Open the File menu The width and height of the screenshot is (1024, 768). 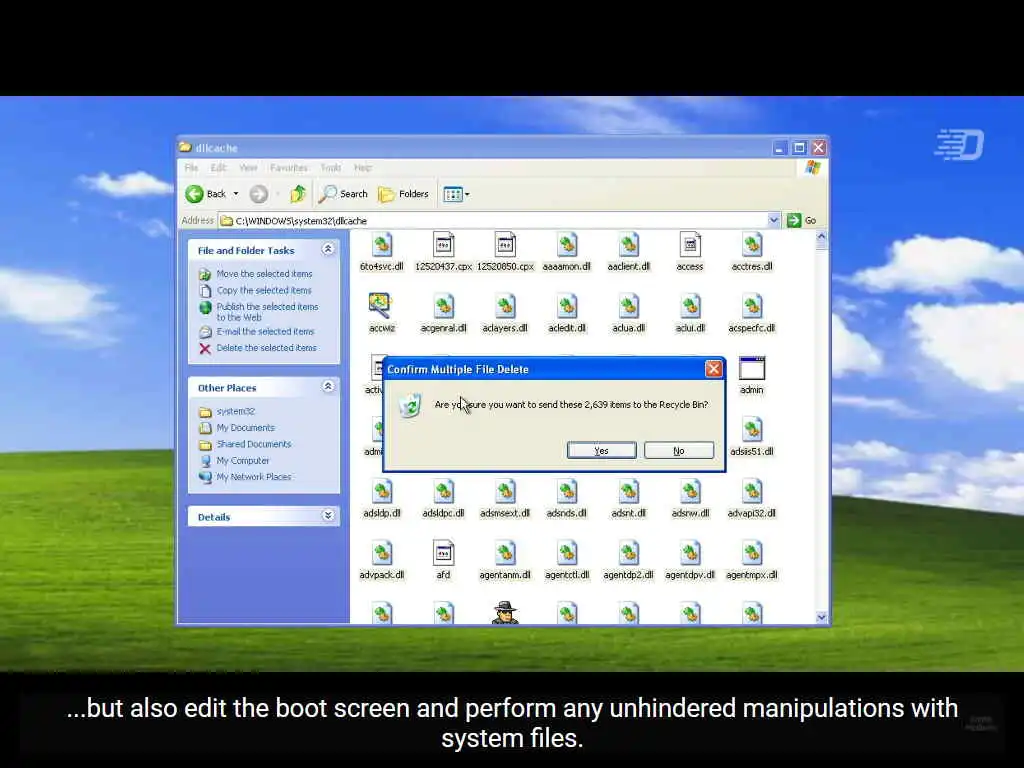click(191, 168)
